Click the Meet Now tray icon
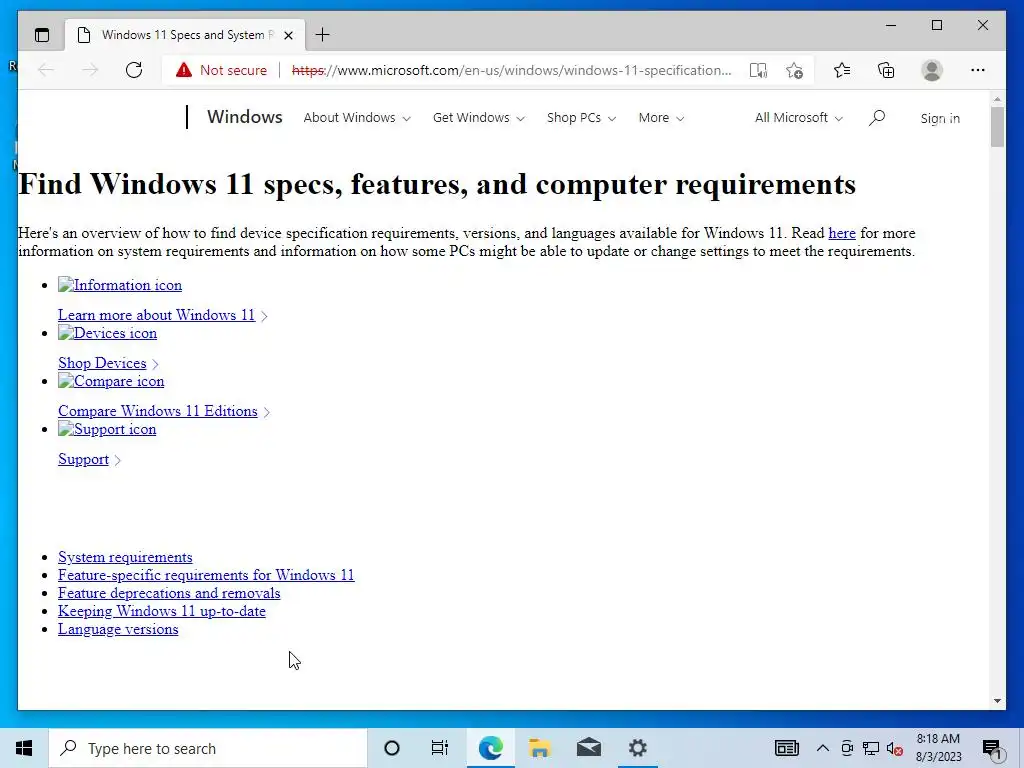 pyautogui.click(x=847, y=748)
